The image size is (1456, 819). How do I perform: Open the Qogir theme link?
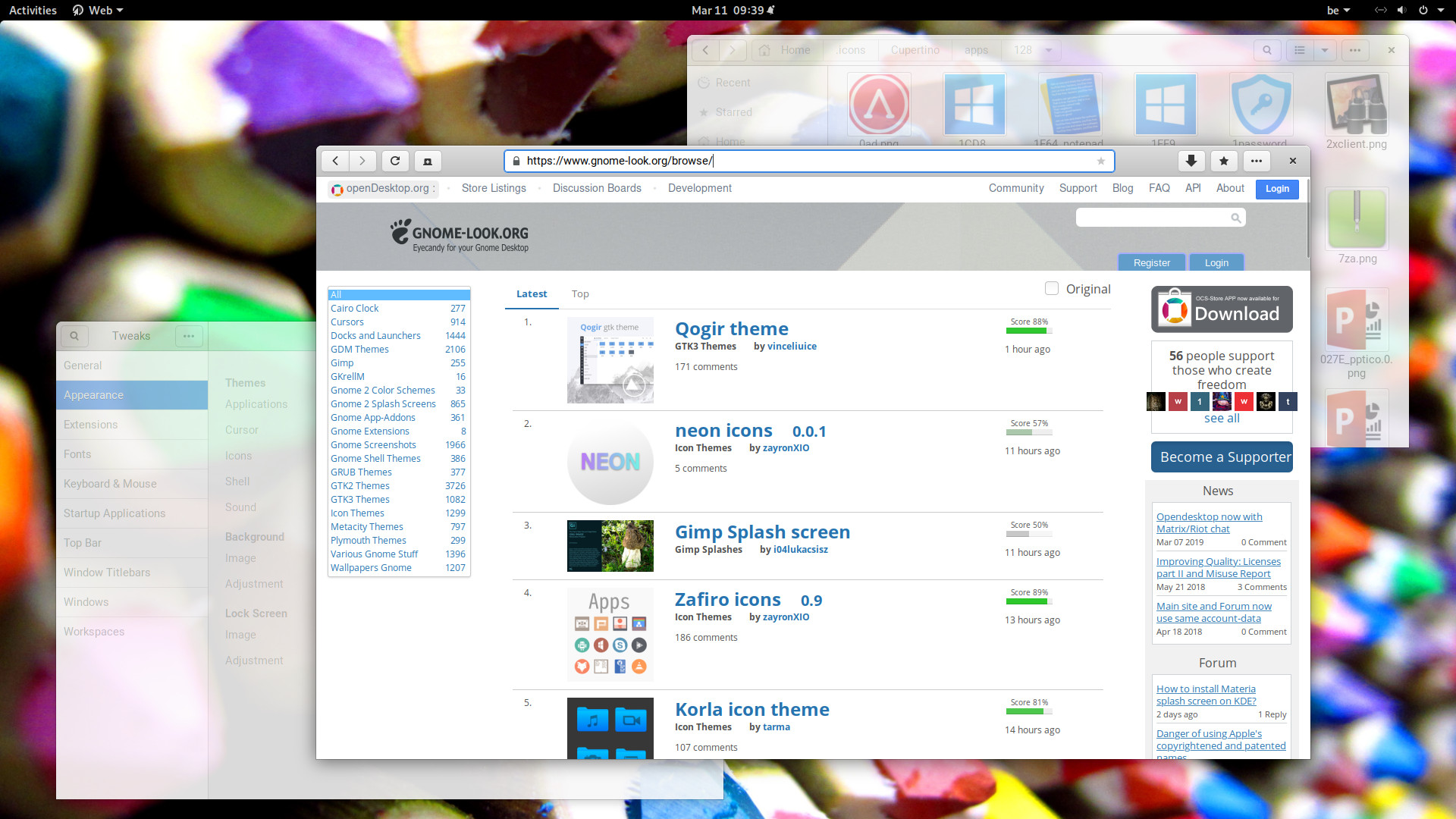(x=732, y=328)
